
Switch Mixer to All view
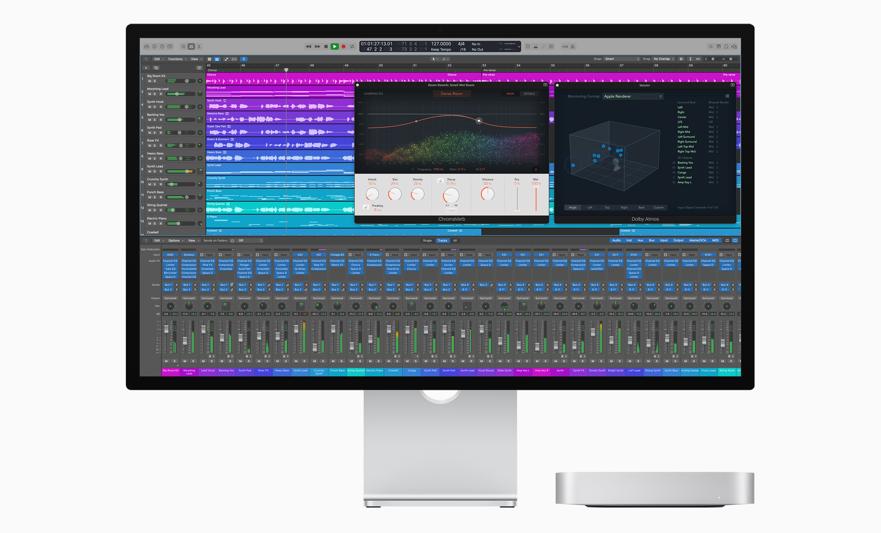point(455,240)
